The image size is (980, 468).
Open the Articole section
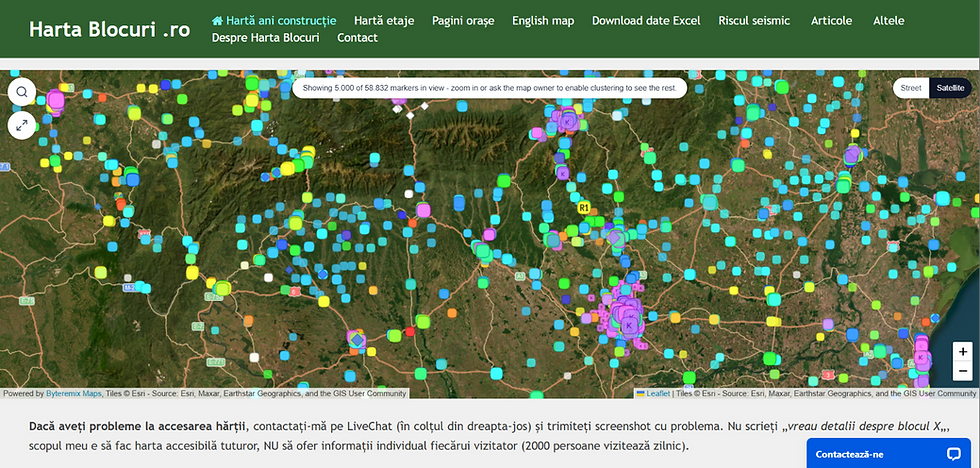[831, 21]
